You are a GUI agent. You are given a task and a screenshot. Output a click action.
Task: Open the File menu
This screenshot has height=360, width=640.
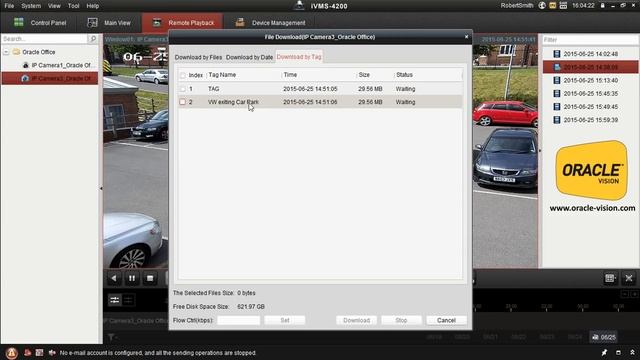[9, 6]
